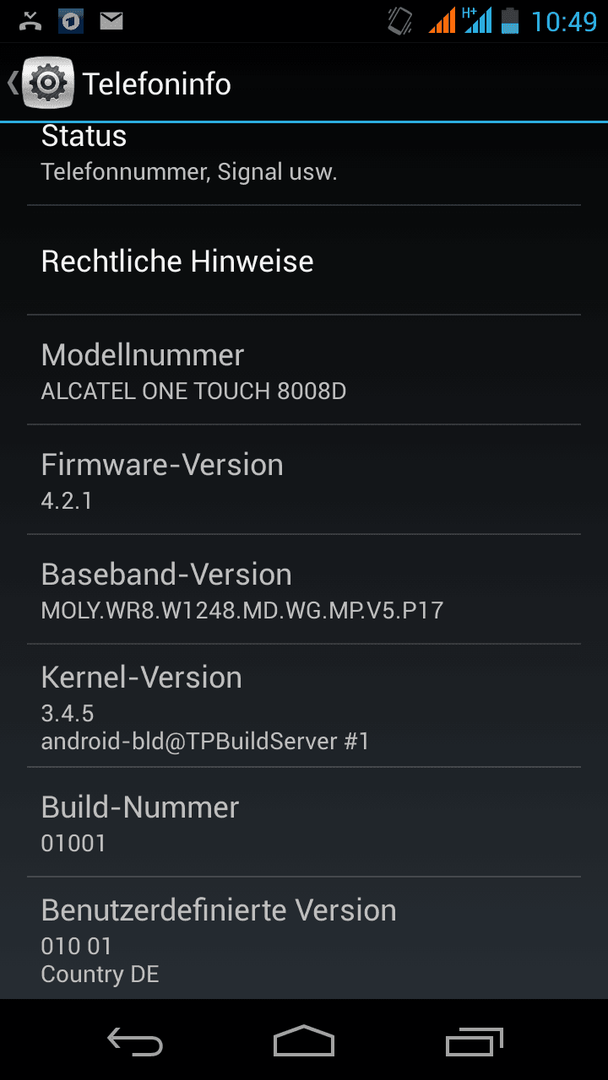Tap the vibrate mode icon
The image size is (608, 1080).
[399, 21]
